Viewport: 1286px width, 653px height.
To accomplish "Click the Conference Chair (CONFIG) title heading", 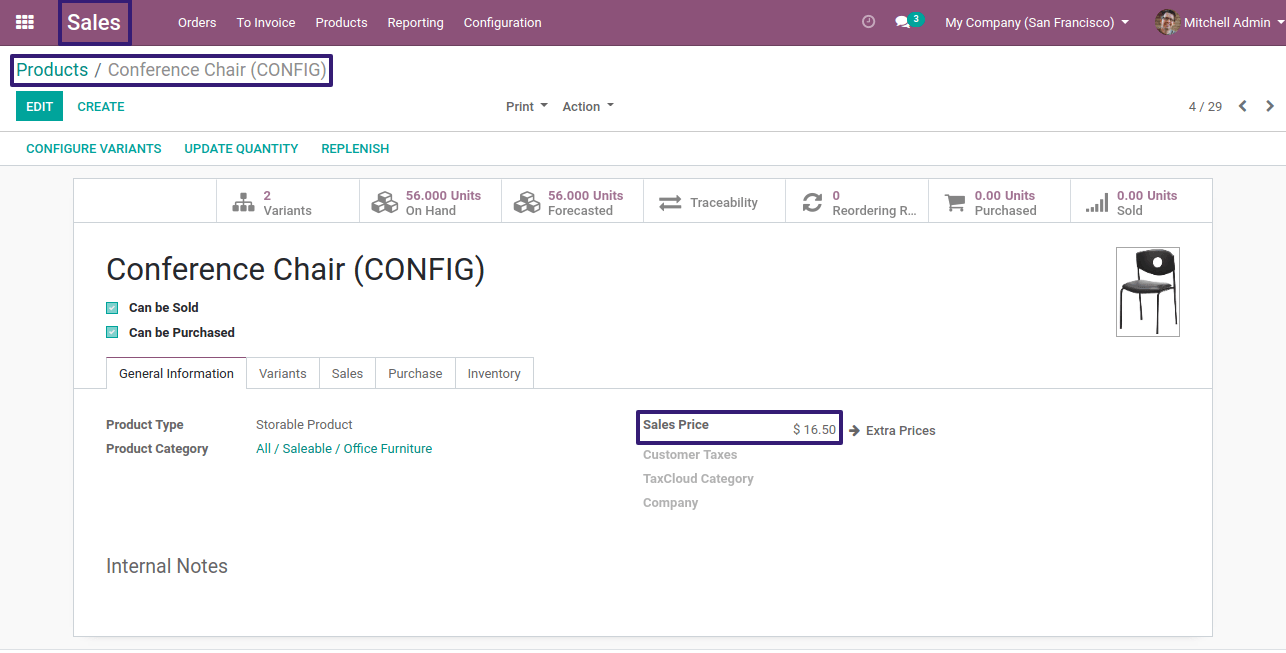I will pos(295,270).
